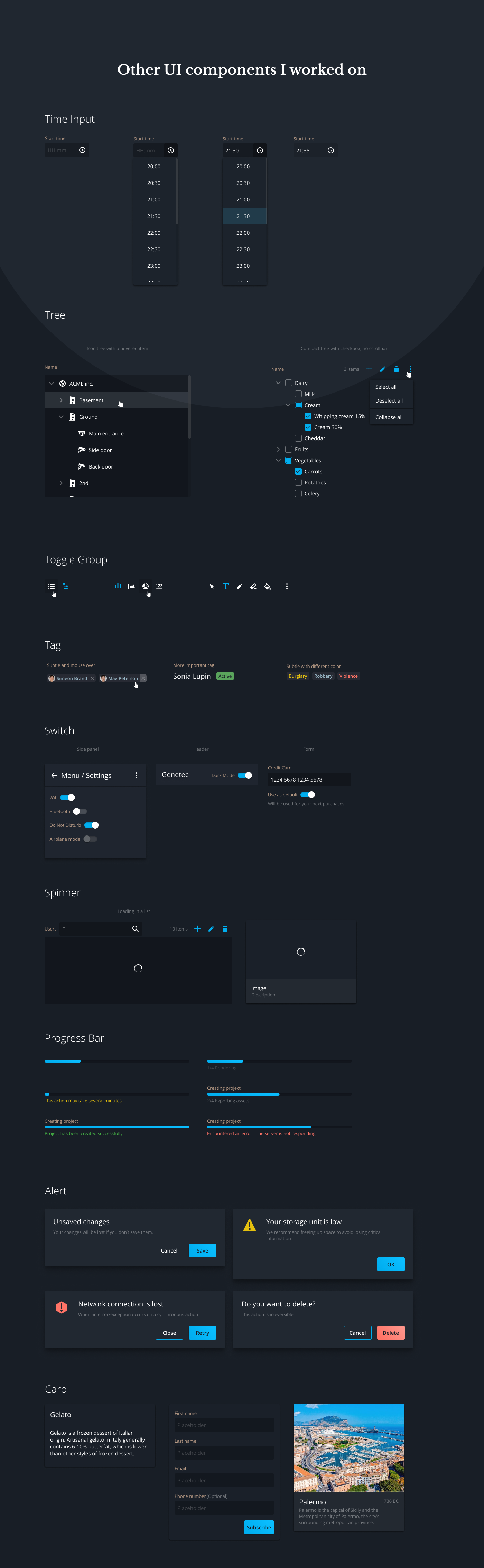Image resolution: width=484 pixels, height=1568 pixels.
Task: Click the Palermo card image
Action: (349, 1447)
